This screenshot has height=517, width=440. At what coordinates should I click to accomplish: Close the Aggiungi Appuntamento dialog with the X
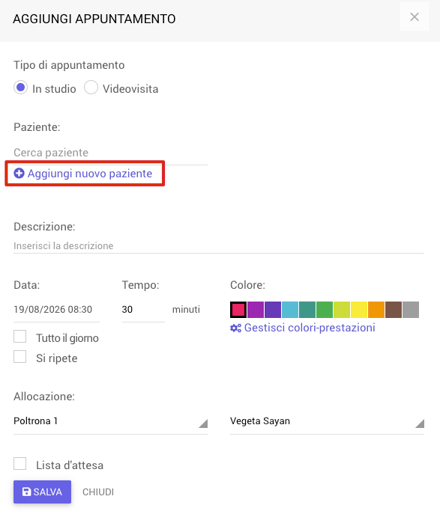click(x=414, y=17)
